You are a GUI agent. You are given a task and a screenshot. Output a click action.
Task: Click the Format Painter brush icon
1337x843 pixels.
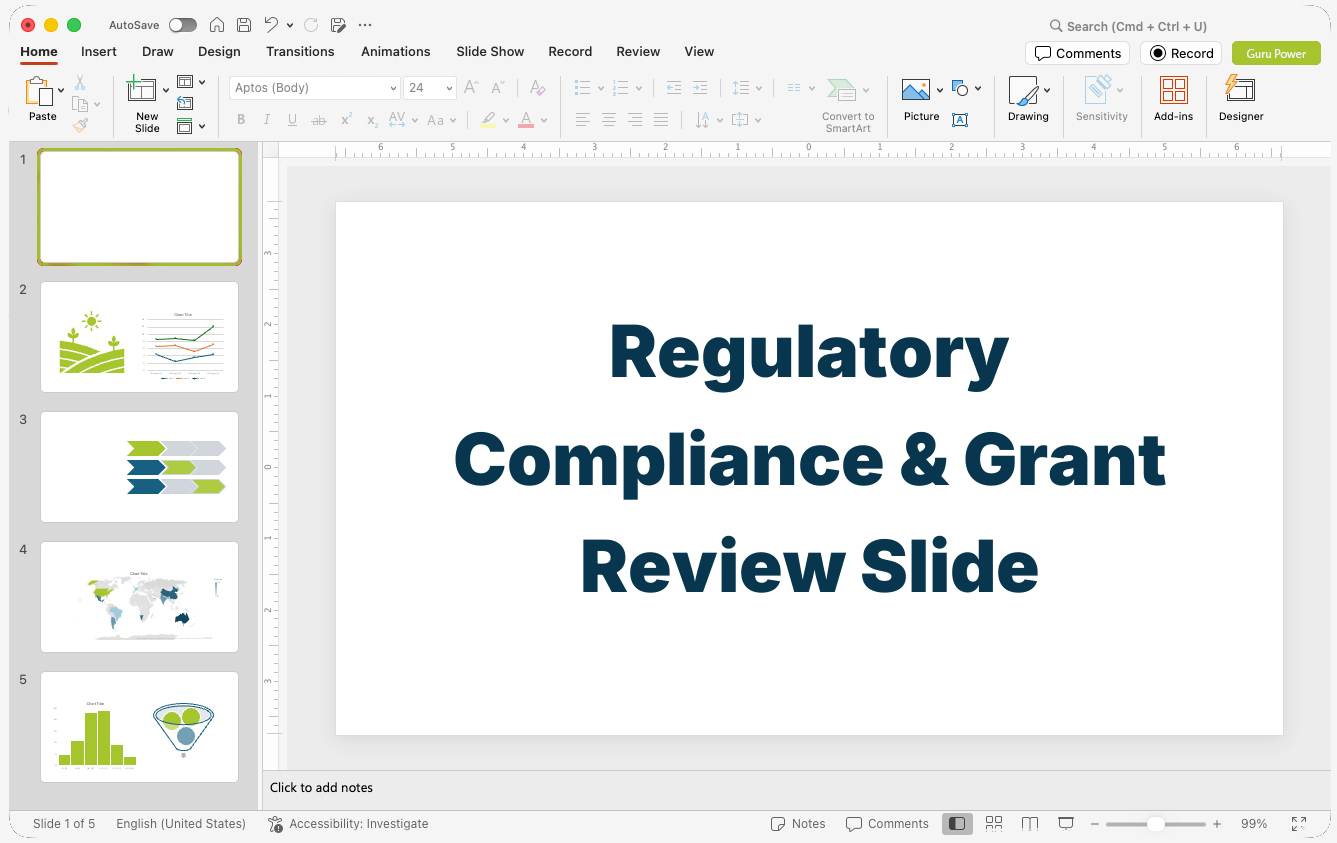pyautogui.click(x=80, y=125)
